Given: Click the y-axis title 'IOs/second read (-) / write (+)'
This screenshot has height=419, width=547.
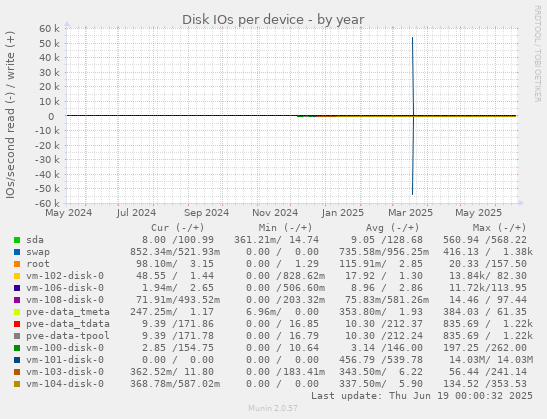Looking at the screenshot, I should pos(10,115).
